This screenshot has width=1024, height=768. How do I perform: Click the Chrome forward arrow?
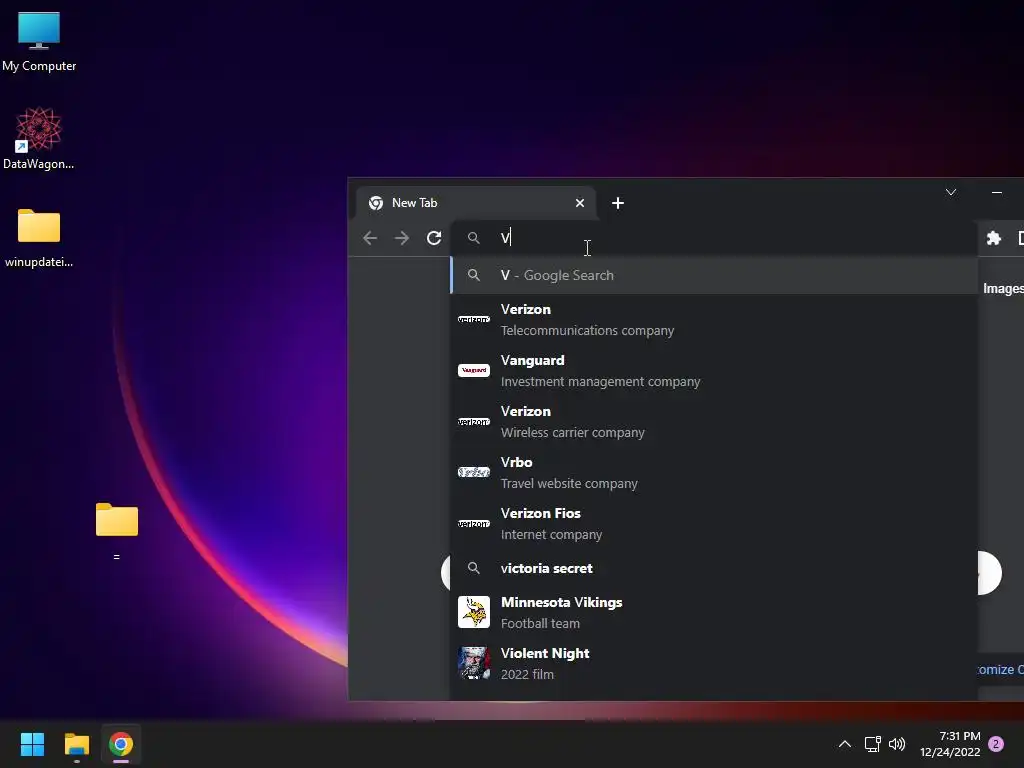point(402,238)
